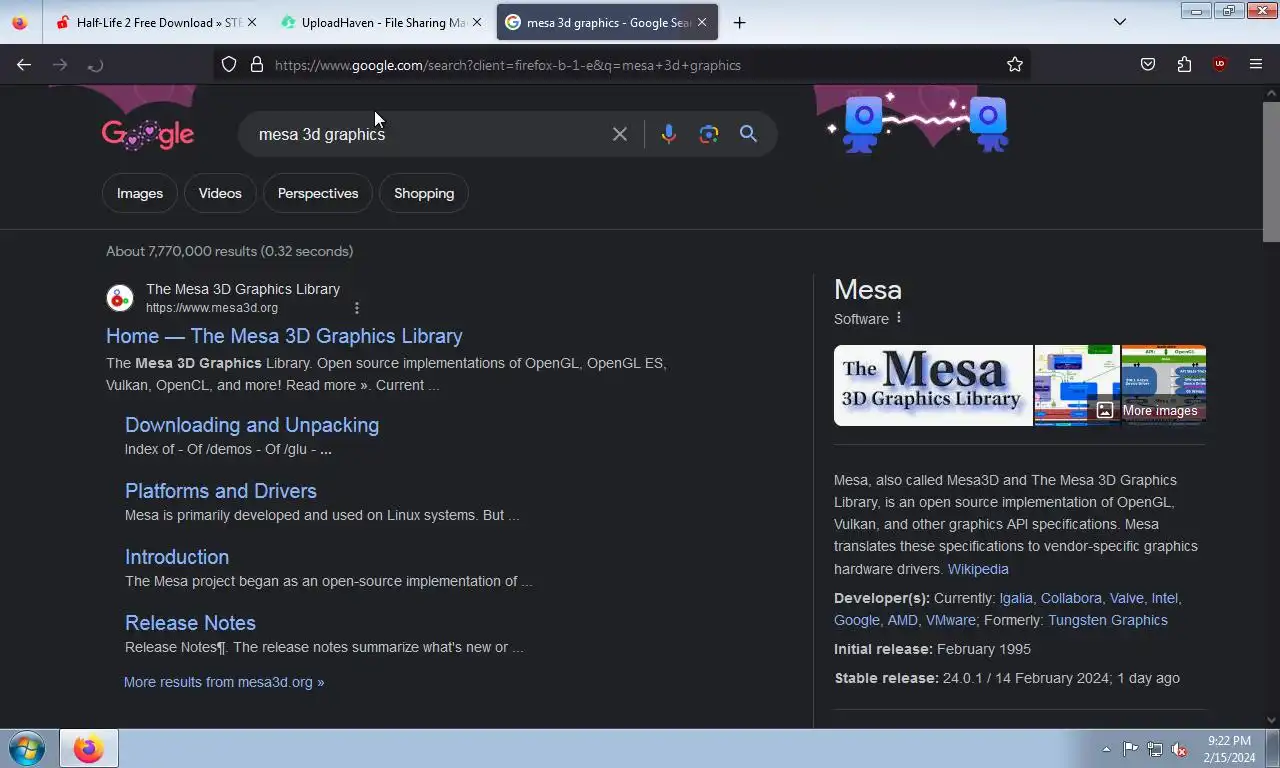1280x768 pixels.
Task: Filter results by Shopping
Action: [x=424, y=193]
